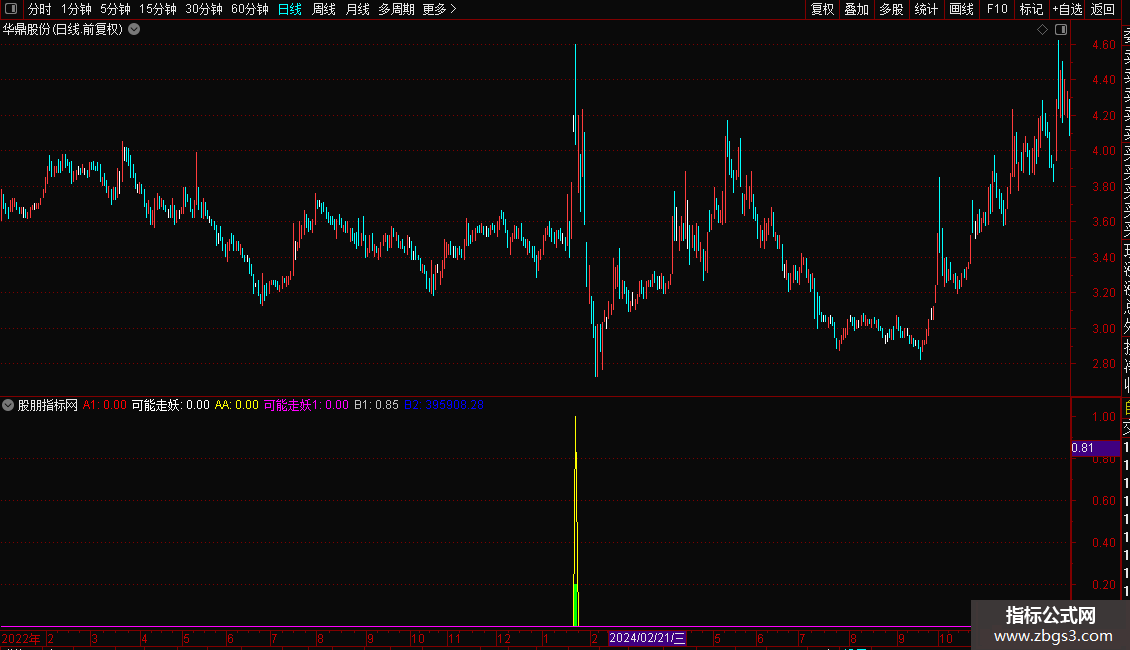
Task: Expand the 华鼎股份 title dropdown arrow
Action: tap(134, 30)
